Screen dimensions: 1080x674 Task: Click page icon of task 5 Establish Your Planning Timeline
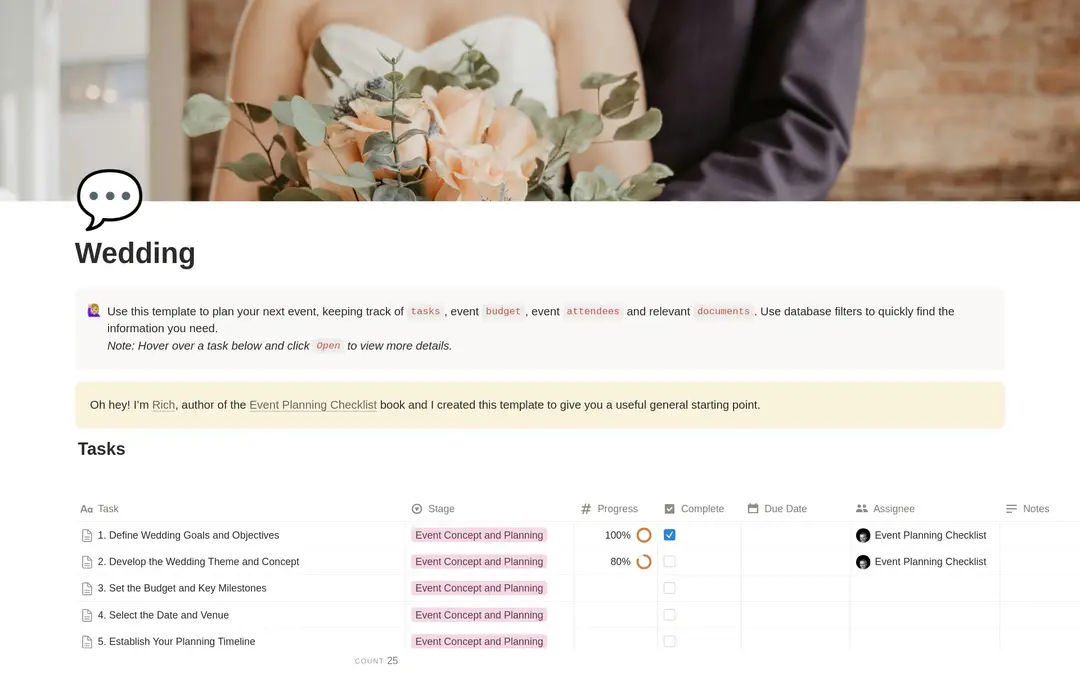pos(87,642)
